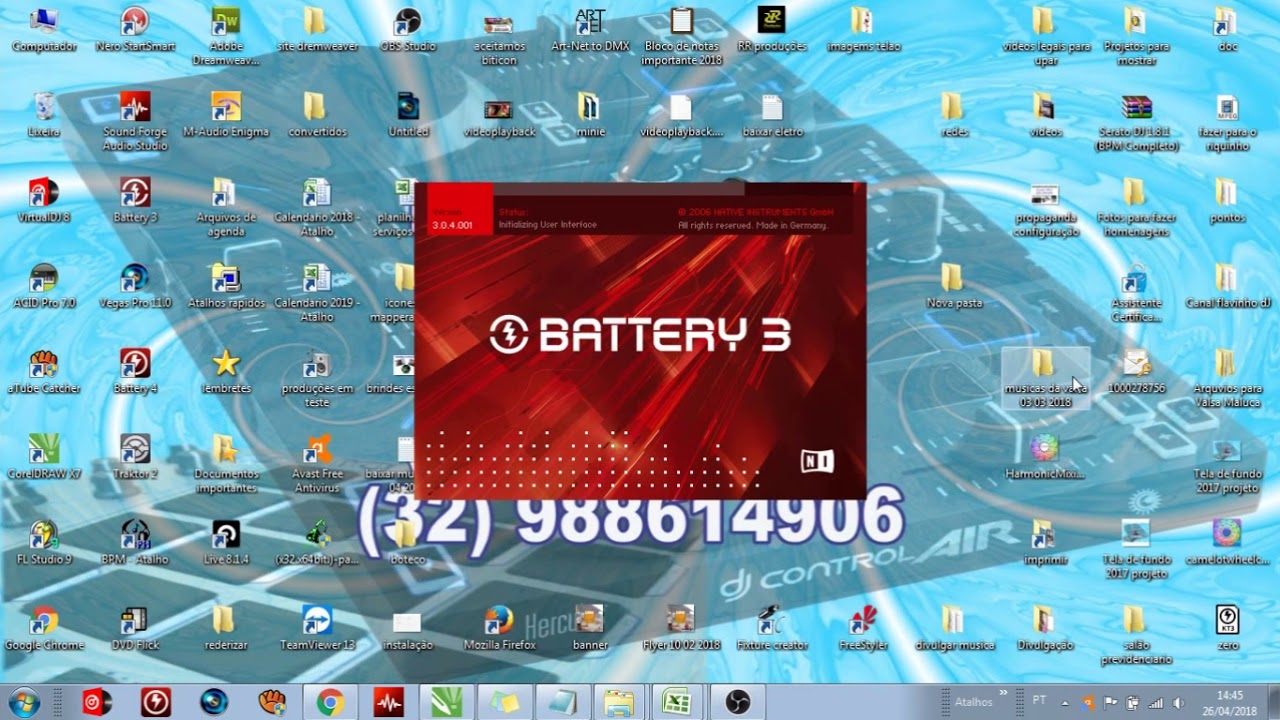The width and height of the screenshot is (1280, 720).
Task: Select the HarmonicMixing shortcut icon
Action: pyautogui.click(x=1045, y=456)
